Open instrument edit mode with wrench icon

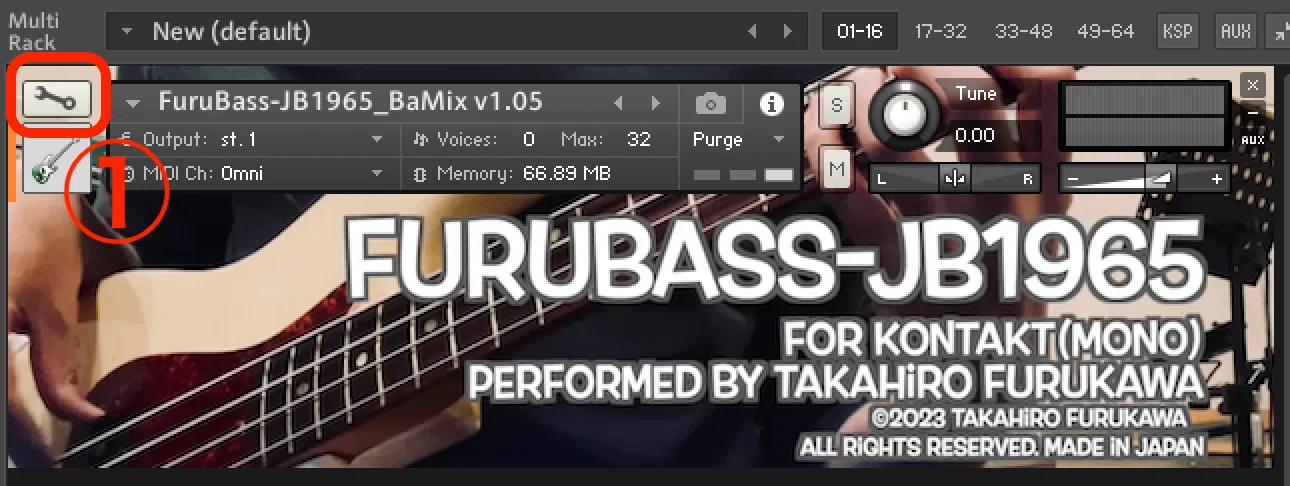[x=56, y=97]
